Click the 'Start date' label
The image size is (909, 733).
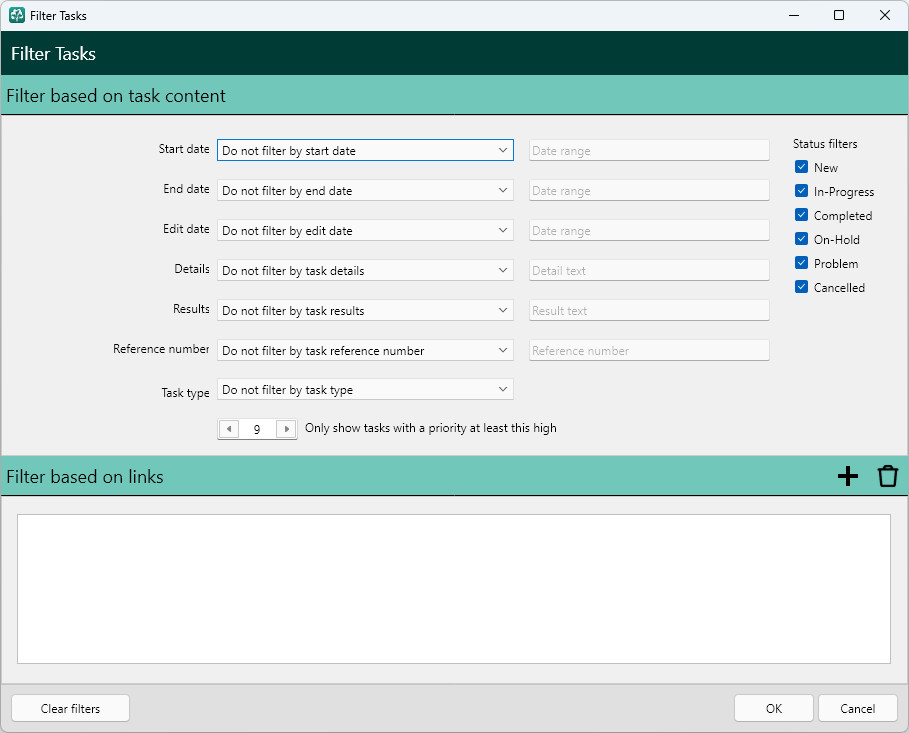tap(184, 149)
